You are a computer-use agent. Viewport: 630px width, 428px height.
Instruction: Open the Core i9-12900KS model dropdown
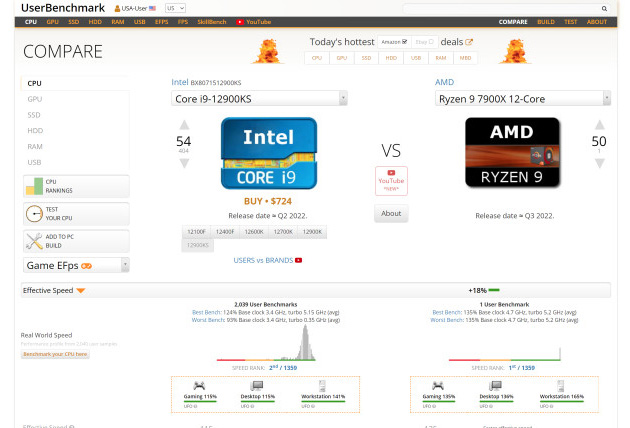coord(259,99)
